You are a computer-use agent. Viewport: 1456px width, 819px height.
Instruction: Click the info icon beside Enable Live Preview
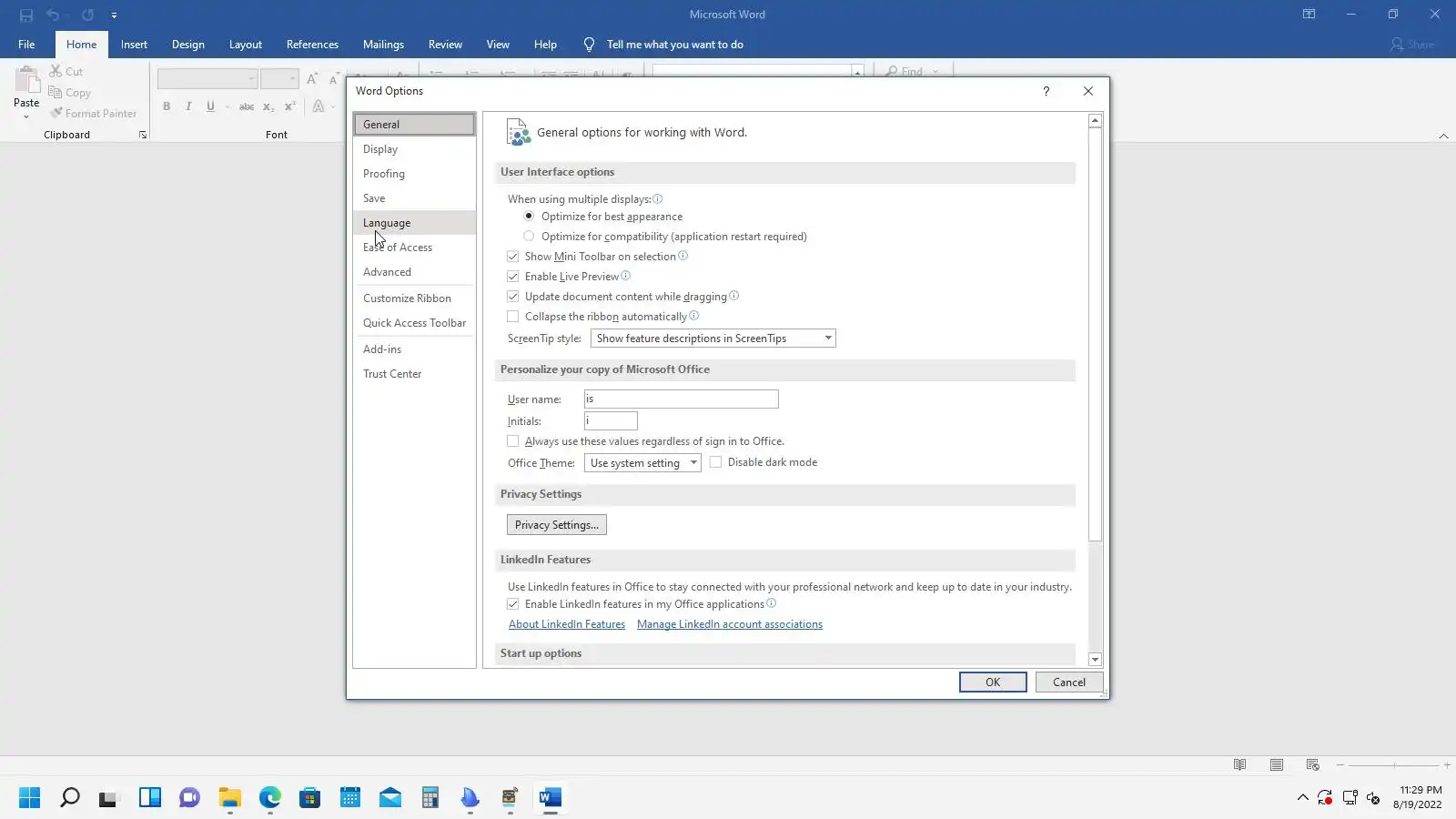tap(625, 276)
